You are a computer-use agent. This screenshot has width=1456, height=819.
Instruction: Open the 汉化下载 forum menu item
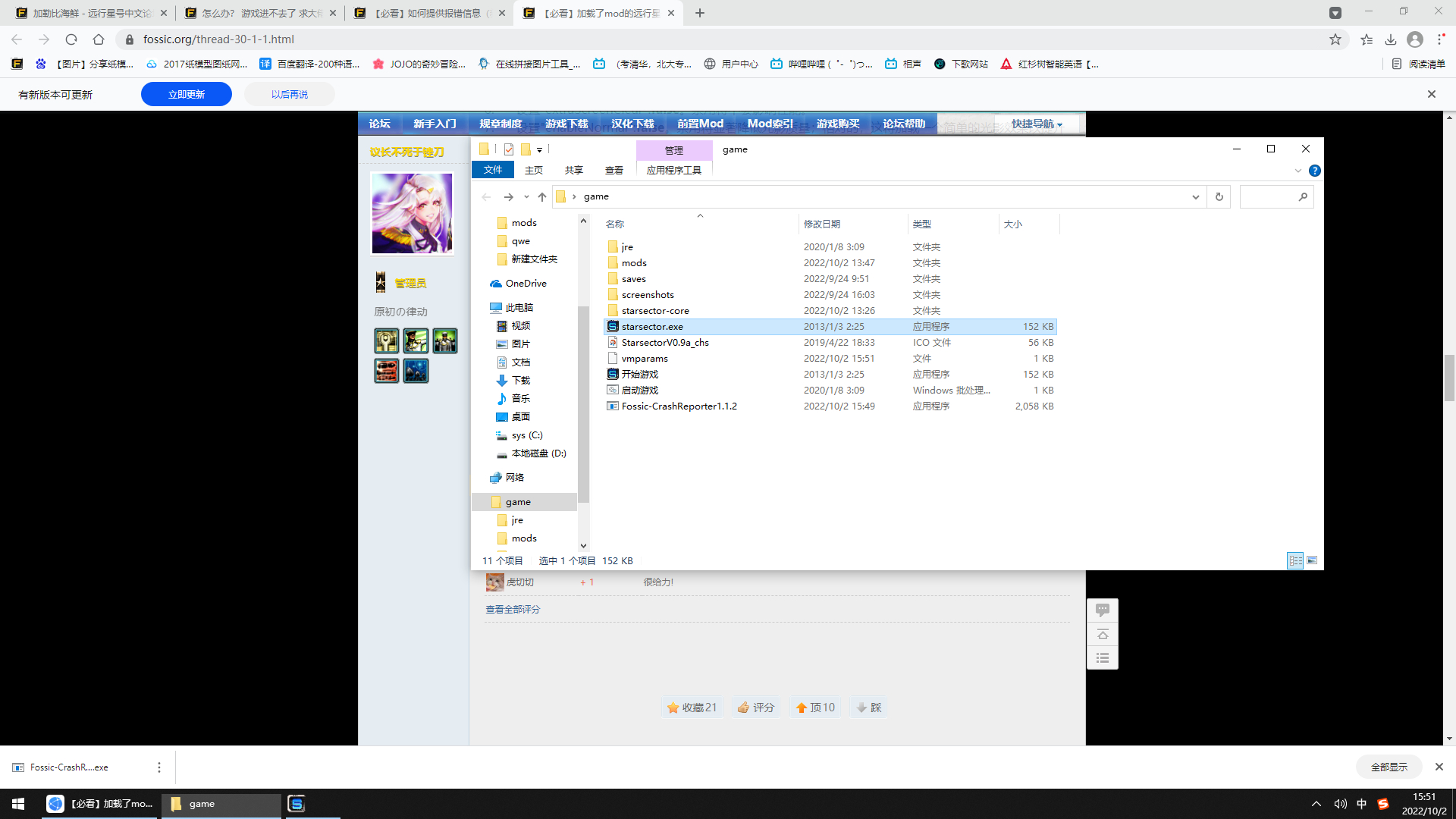pyautogui.click(x=632, y=124)
